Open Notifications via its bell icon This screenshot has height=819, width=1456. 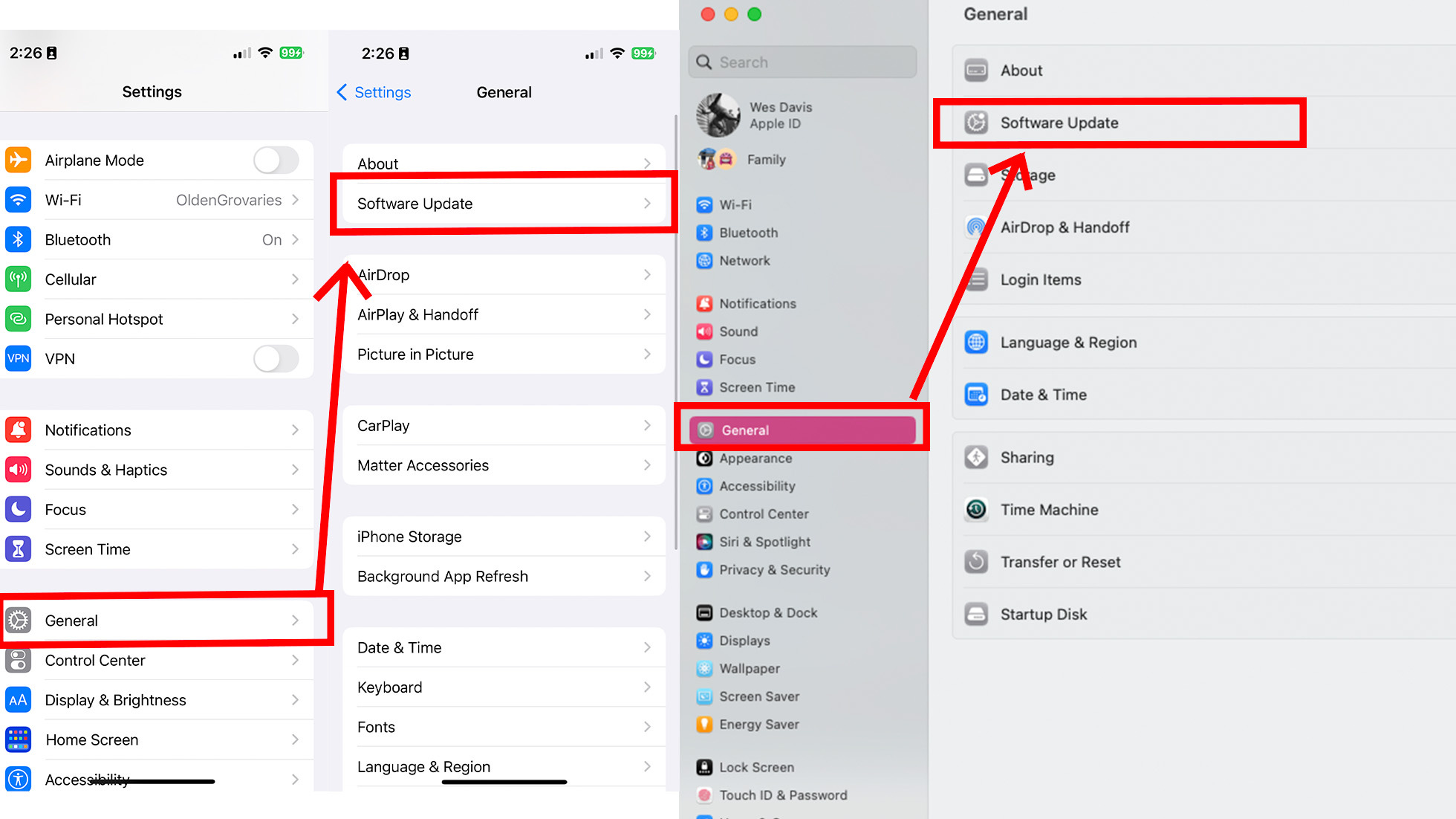[703, 303]
